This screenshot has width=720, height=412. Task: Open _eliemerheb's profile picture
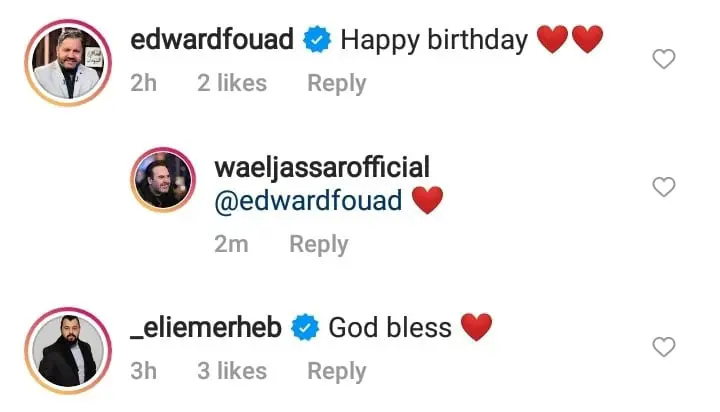pyautogui.click(x=68, y=350)
